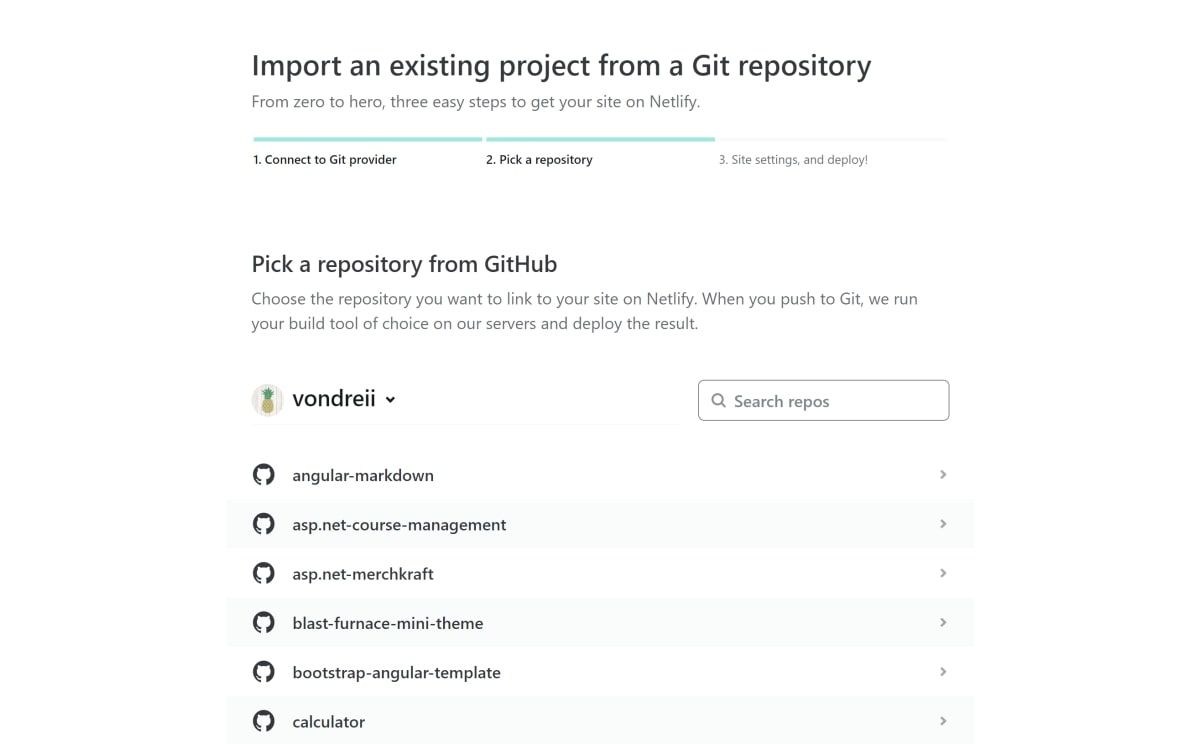
Task: Click the right arrow on bootstrap-angular-template row
Action: click(942, 672)
